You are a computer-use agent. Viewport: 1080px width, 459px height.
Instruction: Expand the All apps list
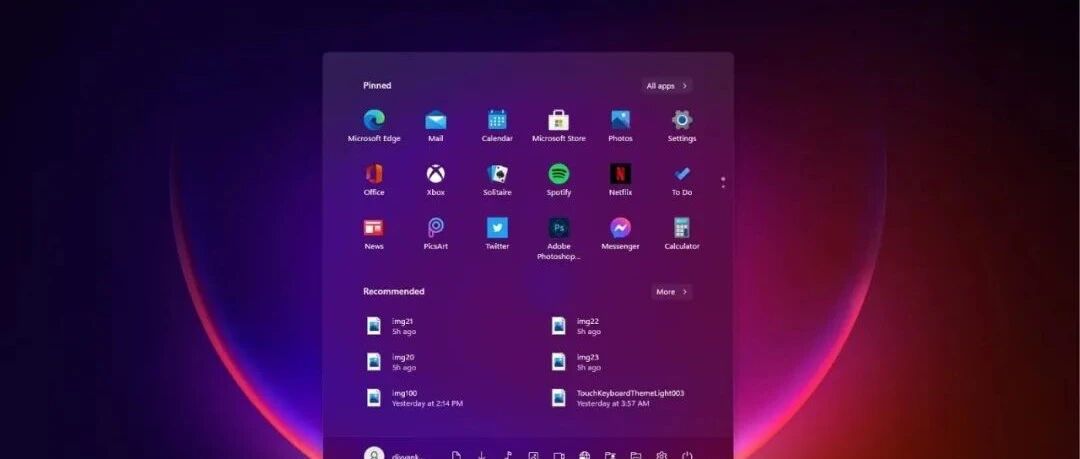666,86
